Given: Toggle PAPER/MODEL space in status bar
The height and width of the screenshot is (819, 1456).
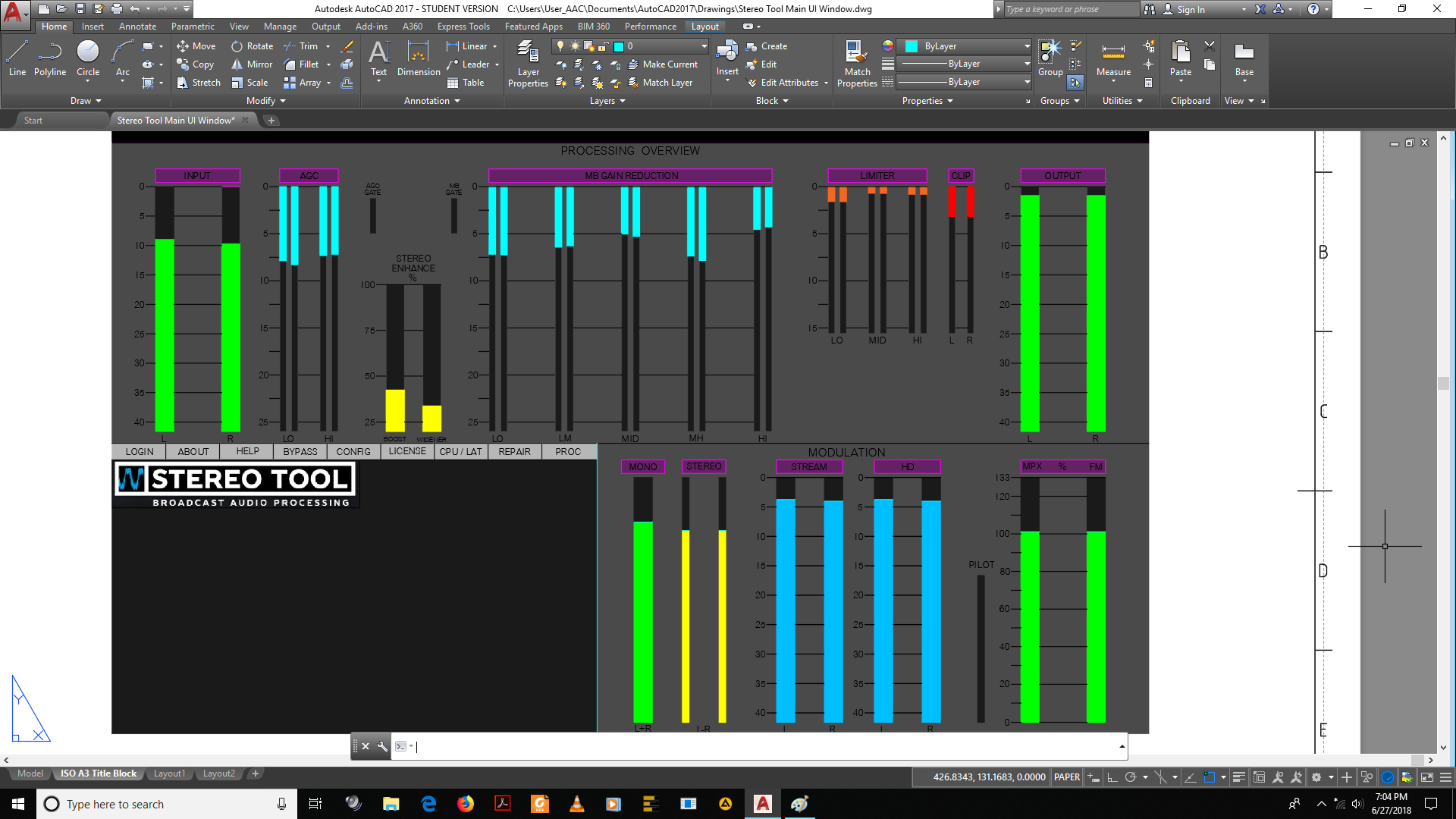Looking at the screenshot, I should point(1067,777).
